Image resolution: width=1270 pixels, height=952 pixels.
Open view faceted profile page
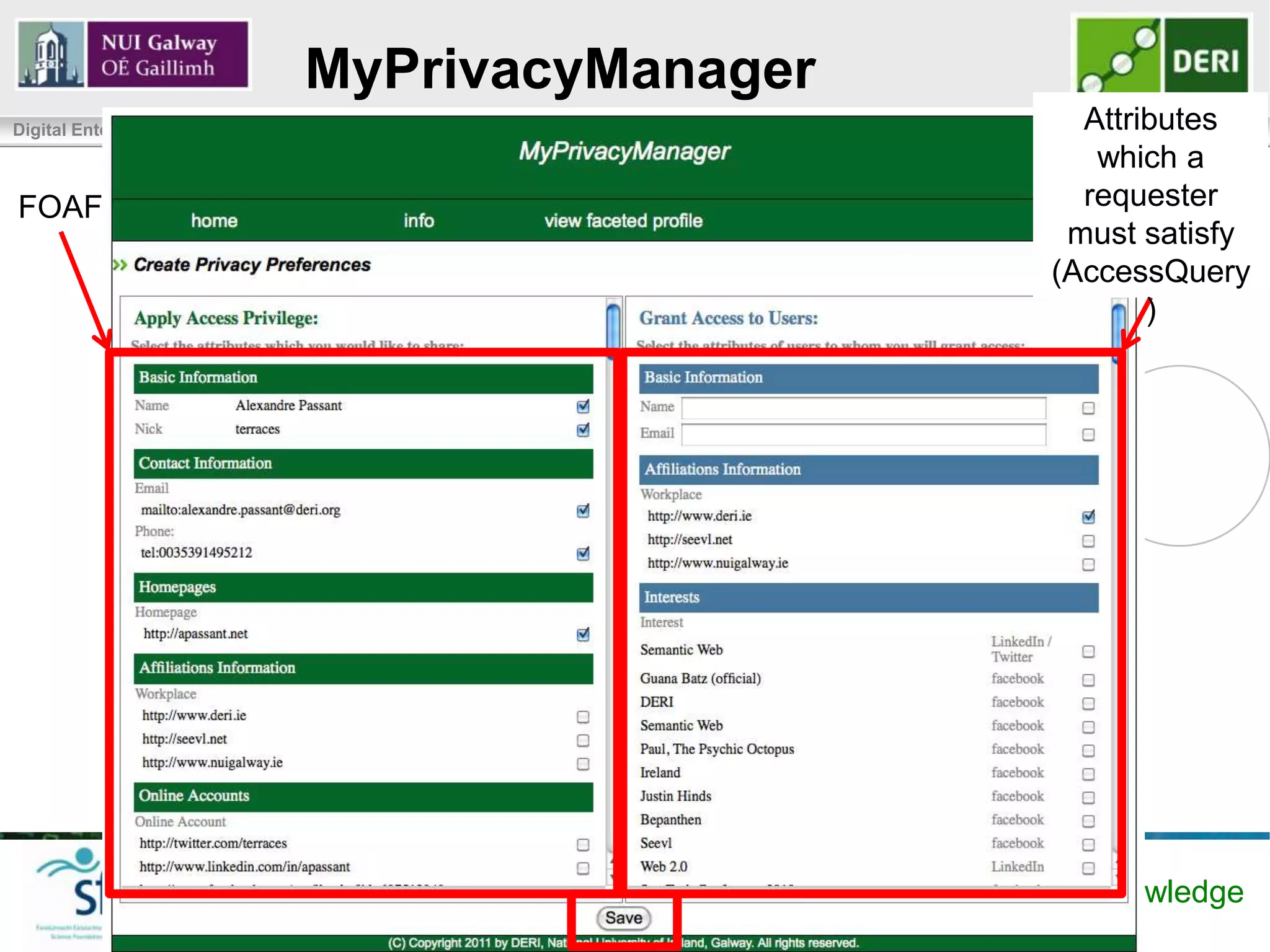point(623,221)
